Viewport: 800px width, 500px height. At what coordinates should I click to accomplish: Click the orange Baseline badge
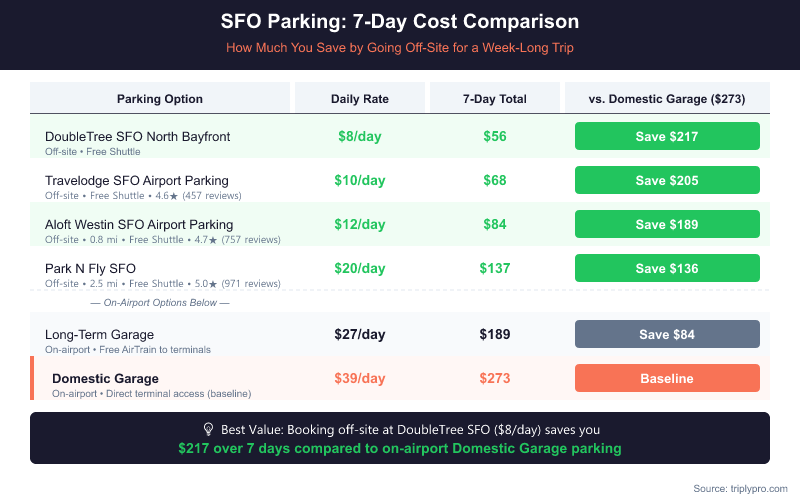667,378
